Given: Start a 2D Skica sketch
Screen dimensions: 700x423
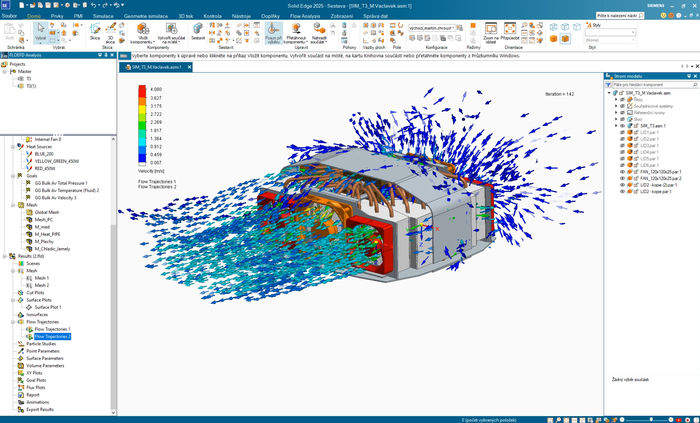Looking at the screenshot, I should 95,32.
